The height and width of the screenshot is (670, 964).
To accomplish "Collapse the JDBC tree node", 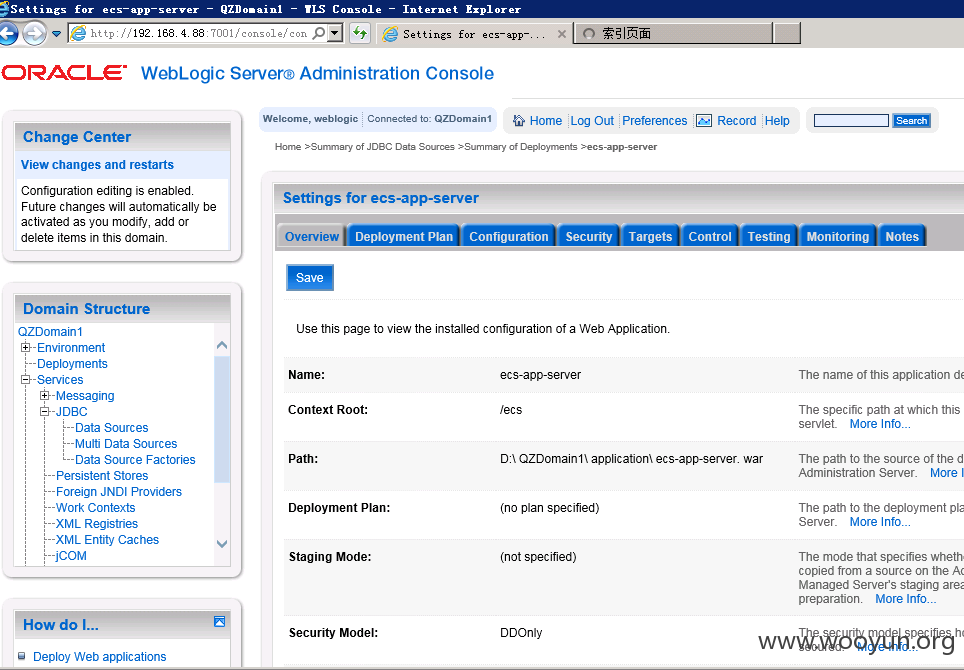I will pyautogui.click(x=44, y=411).
